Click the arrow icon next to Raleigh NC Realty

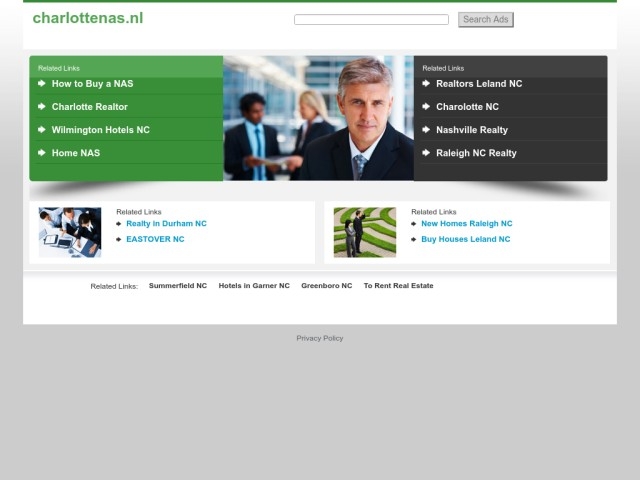pos(426,153)
